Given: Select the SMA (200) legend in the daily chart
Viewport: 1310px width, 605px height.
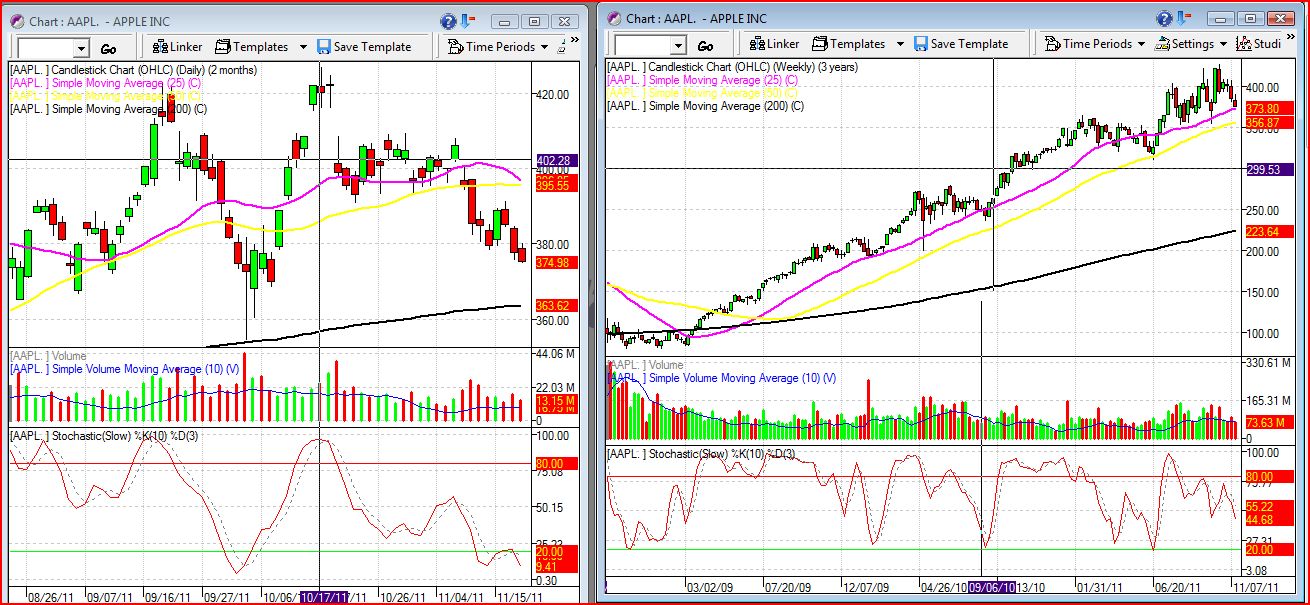Looking at the screenshot, I should click(x=108, y=109).
